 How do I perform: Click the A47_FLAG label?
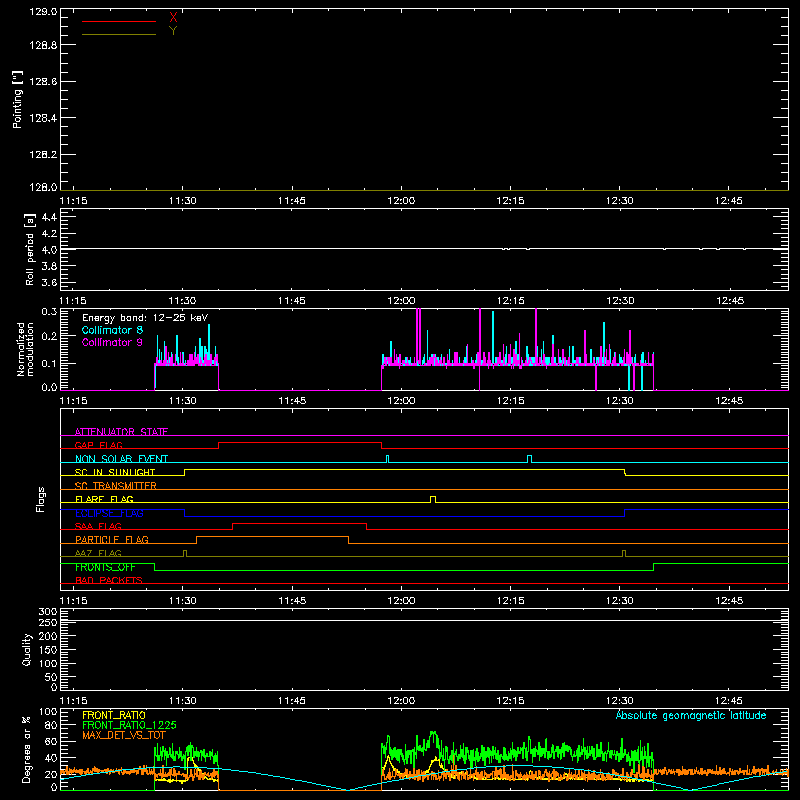tap(98, 553)
